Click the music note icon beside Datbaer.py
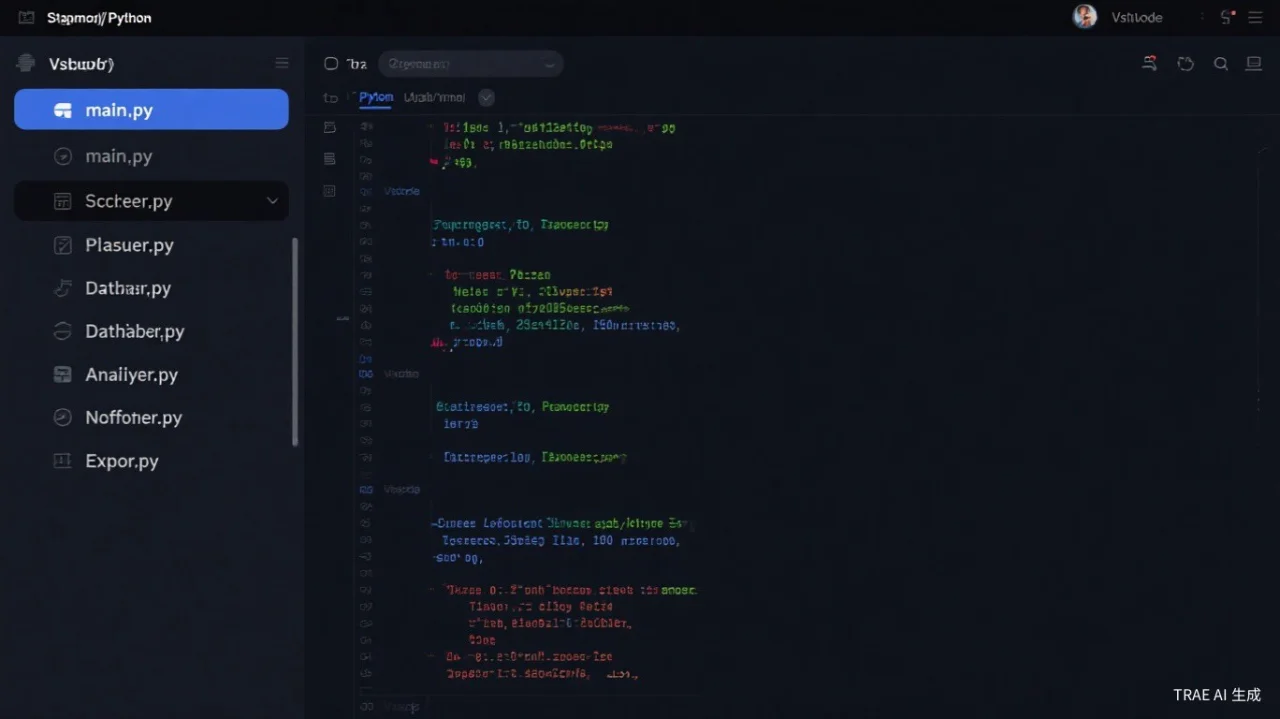This screenshot has height=719, width=1280. click(x=62, y=288)
